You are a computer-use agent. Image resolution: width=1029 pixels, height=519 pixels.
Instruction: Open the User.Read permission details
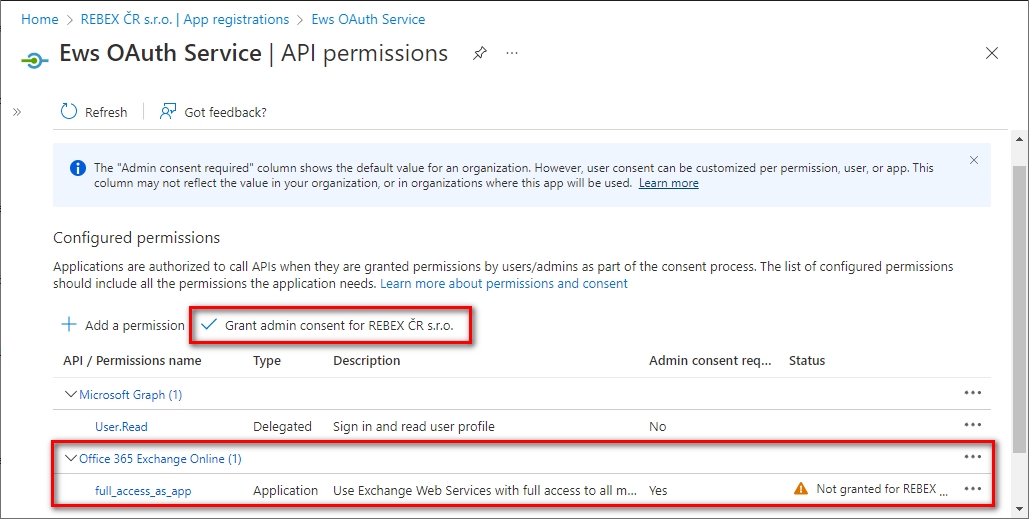pos(121,427)
